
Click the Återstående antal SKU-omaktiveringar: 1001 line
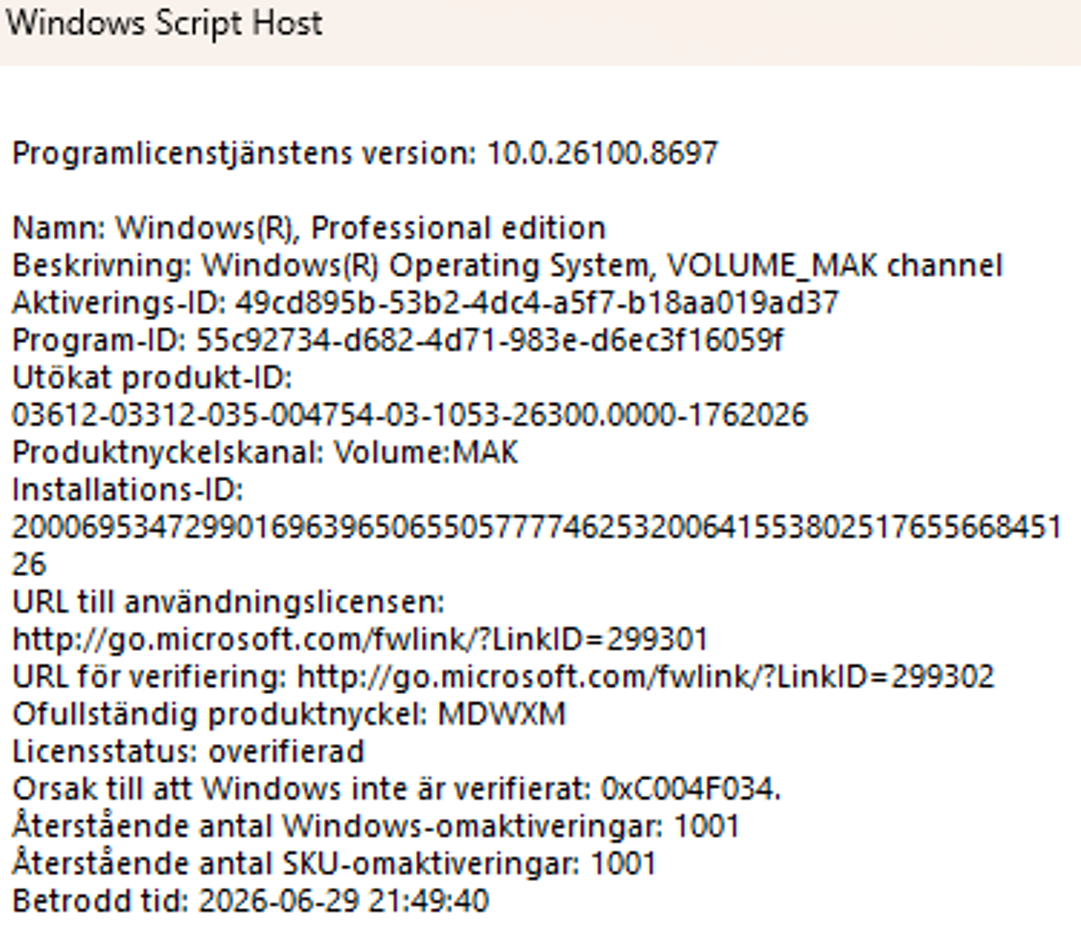click(x=334, y=864)
